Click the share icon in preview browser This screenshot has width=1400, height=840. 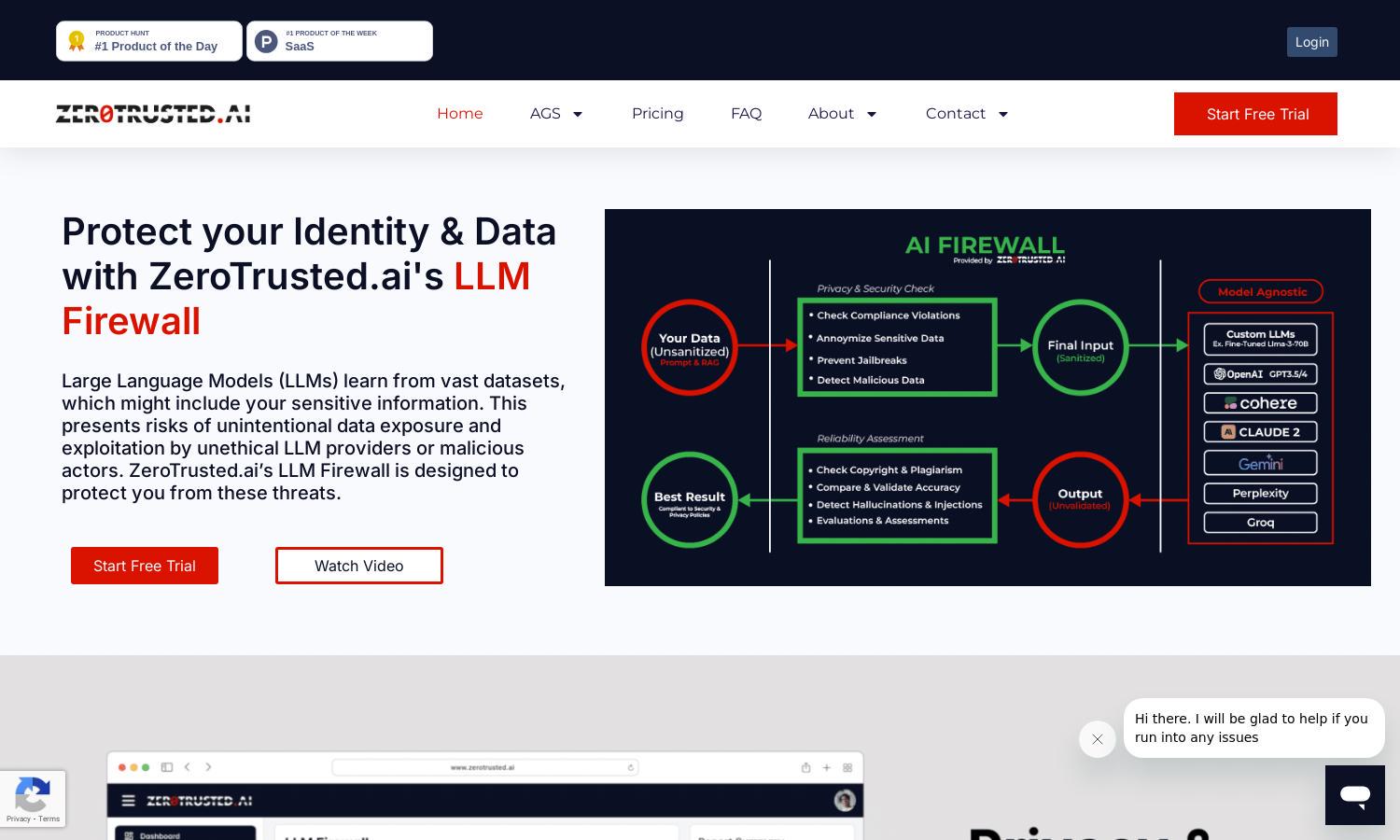coord(805,767)
